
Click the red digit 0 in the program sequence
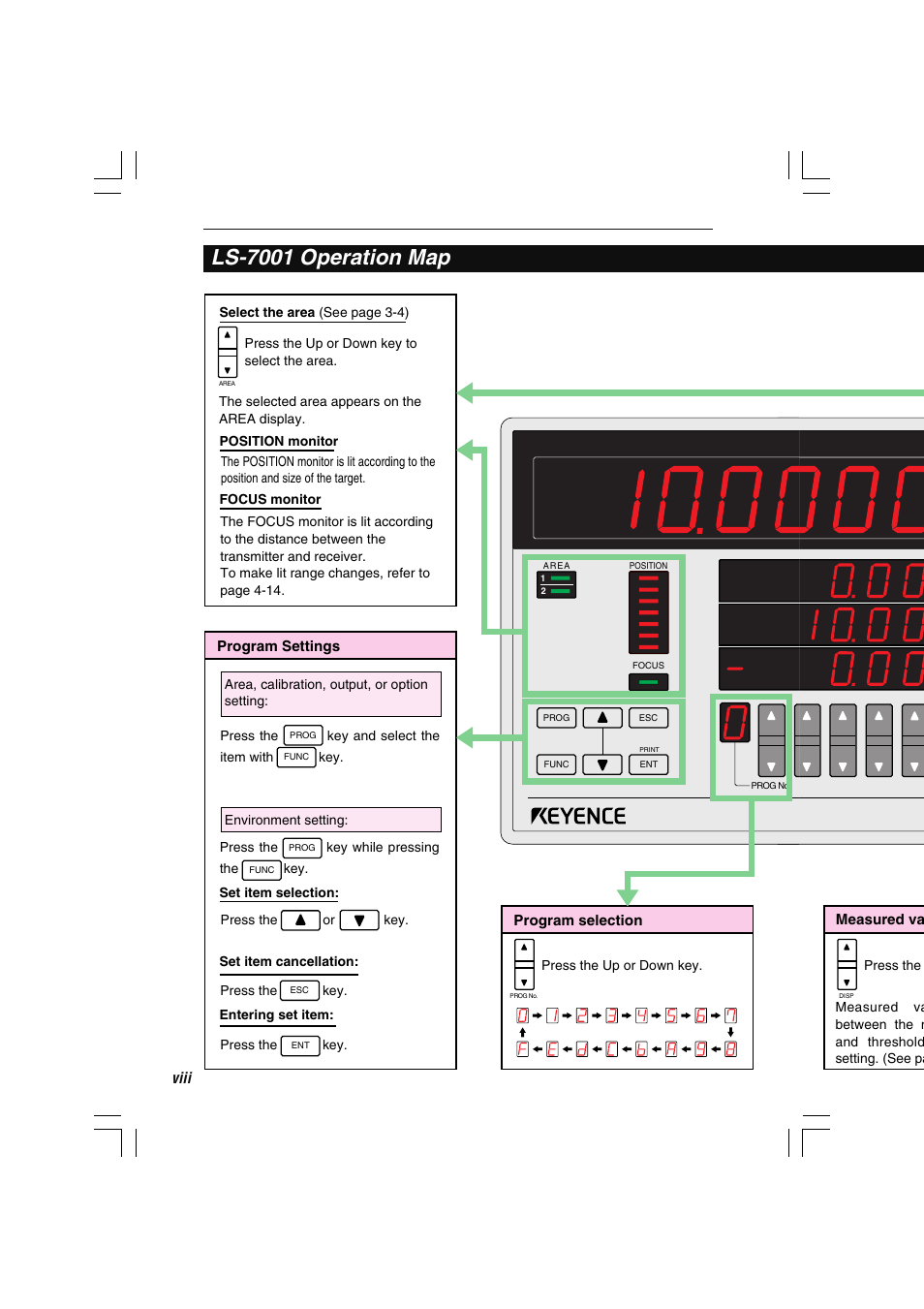522,1015
